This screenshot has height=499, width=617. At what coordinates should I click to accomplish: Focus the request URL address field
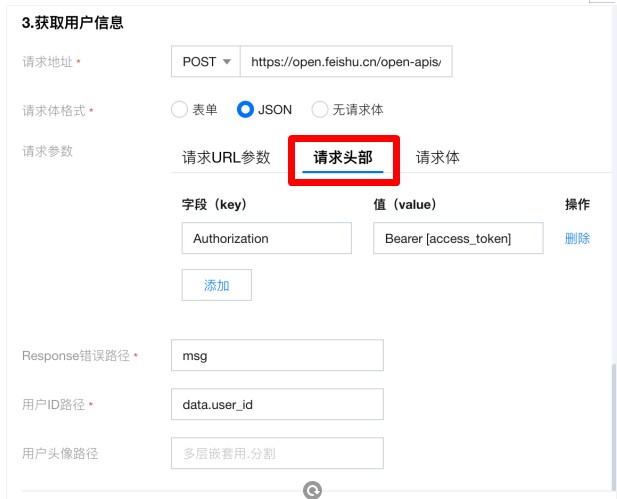click(x=346, y=61)
